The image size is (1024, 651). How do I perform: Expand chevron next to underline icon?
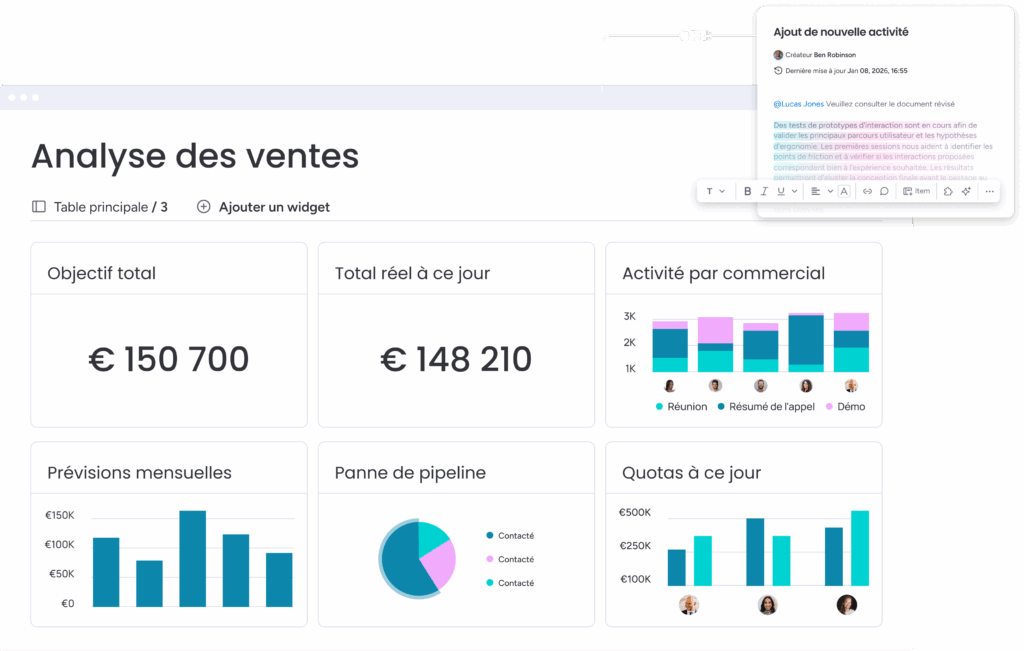(794, 191)
